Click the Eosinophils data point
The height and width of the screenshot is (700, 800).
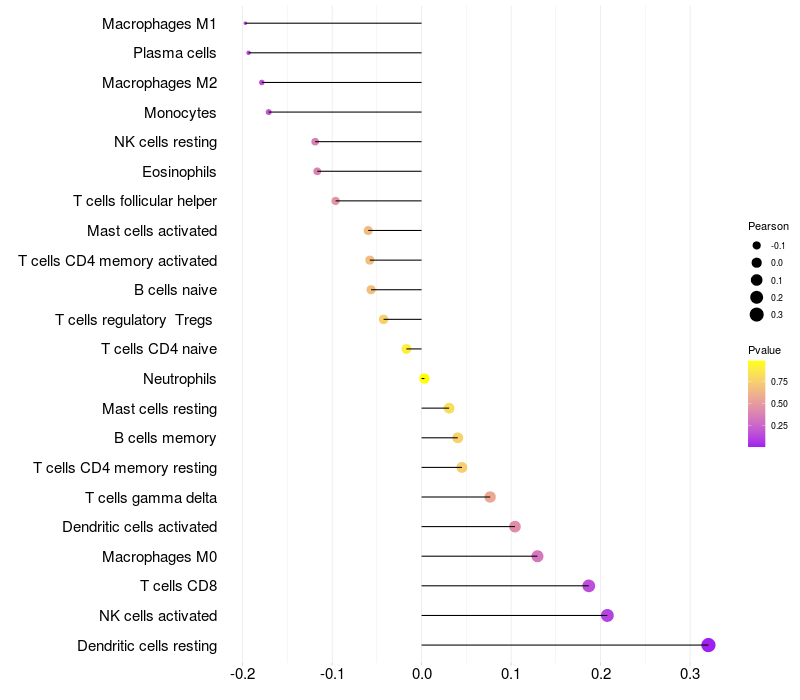coord(317,171)
